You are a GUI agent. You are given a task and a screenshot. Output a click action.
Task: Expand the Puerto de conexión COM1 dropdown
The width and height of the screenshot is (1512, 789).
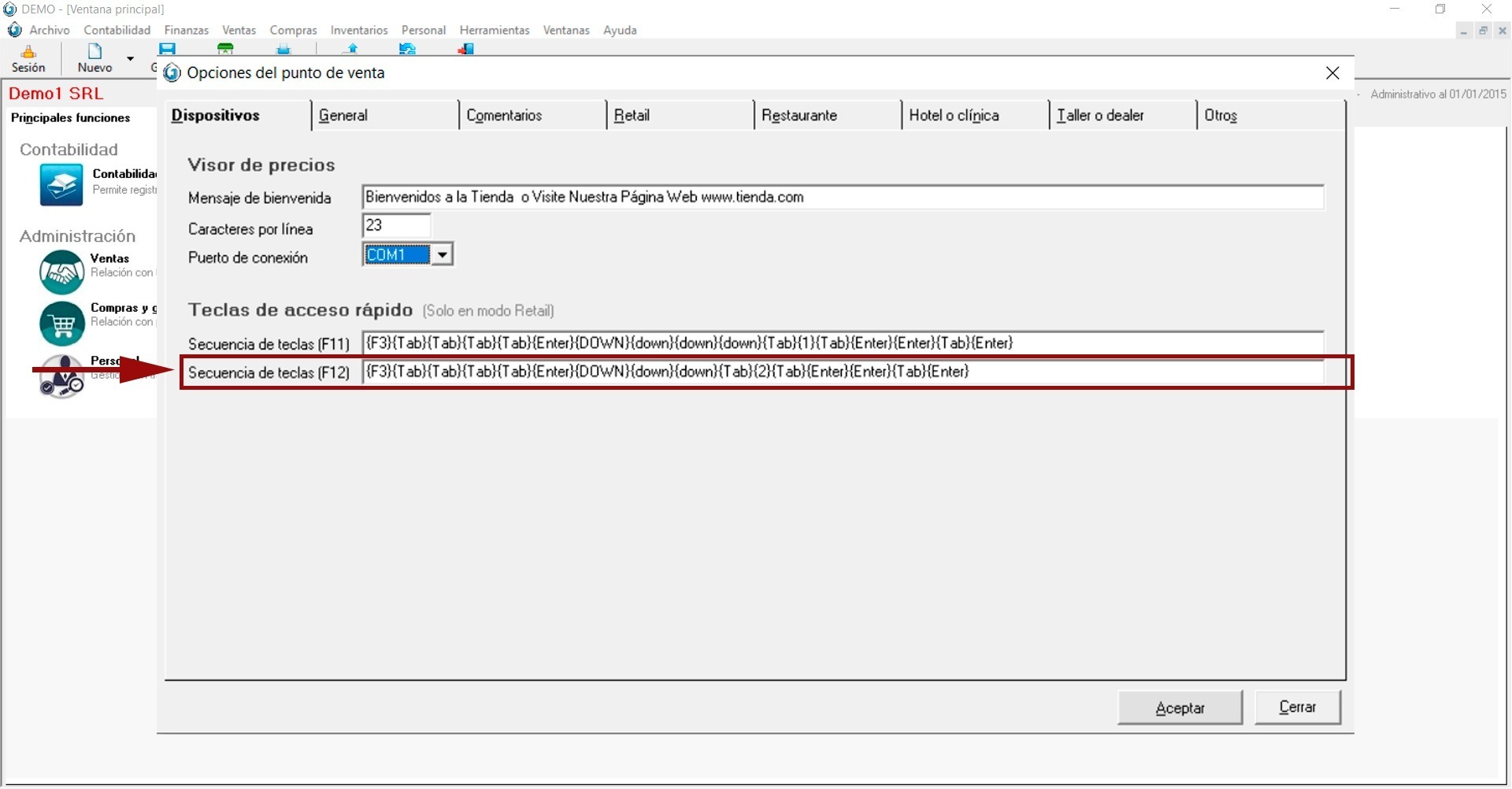443,255
